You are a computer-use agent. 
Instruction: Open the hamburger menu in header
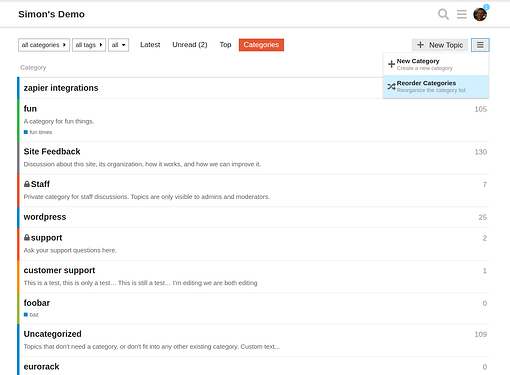point(462,14)
